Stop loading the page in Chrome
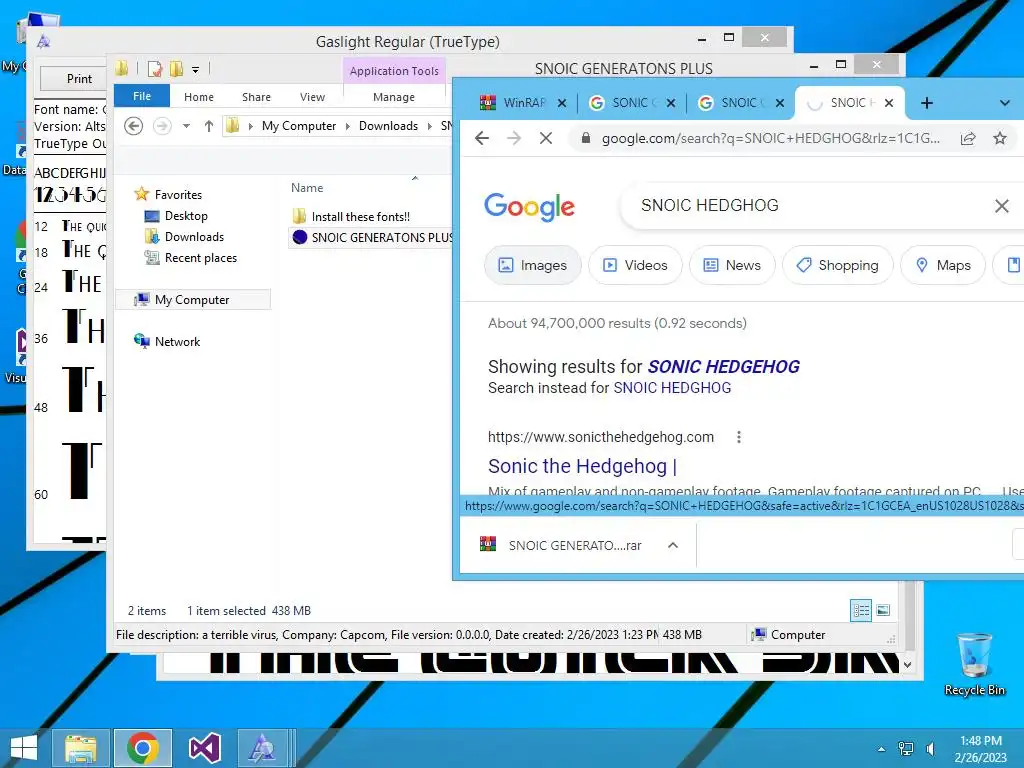Screen dimensions: 1024x768 pyautogui.click(x=546, y=138)
